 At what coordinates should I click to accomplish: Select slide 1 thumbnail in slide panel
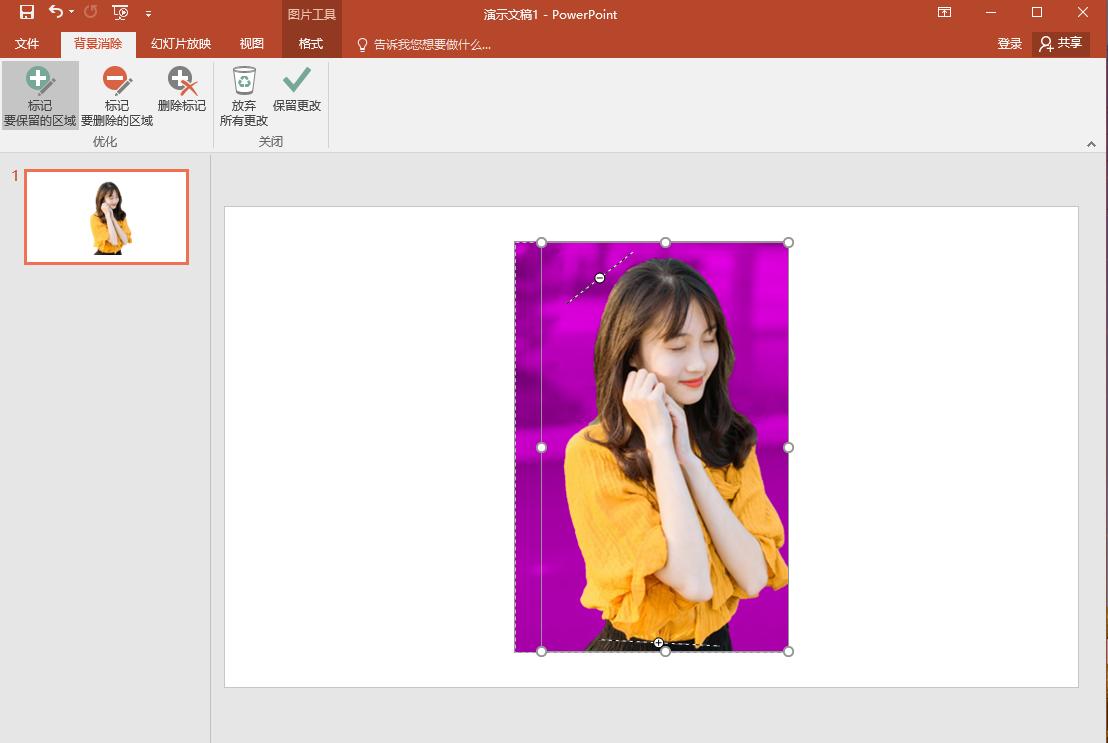tap(106, 217)
